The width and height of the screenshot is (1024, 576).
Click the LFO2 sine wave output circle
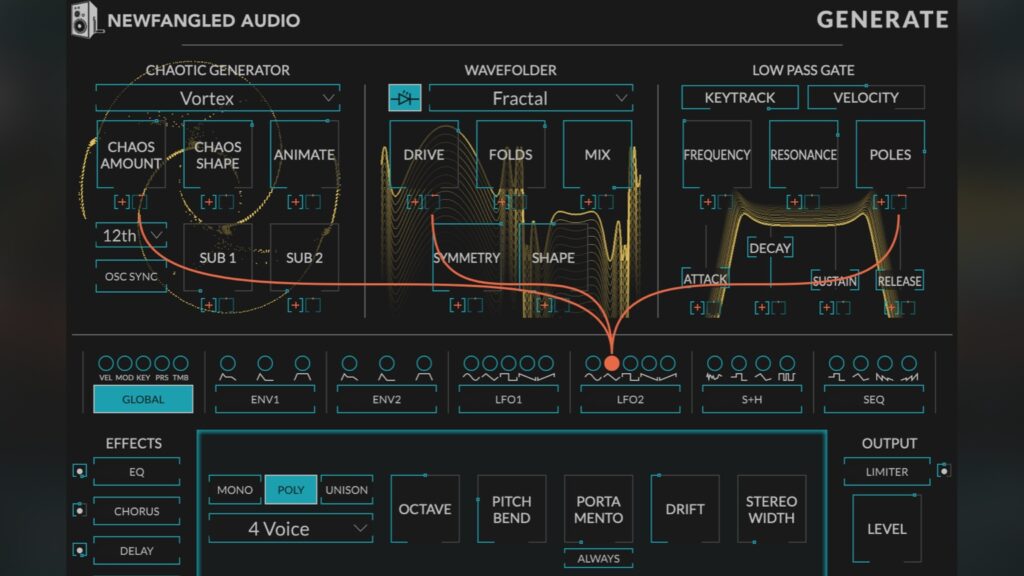(x=593, y=363)
